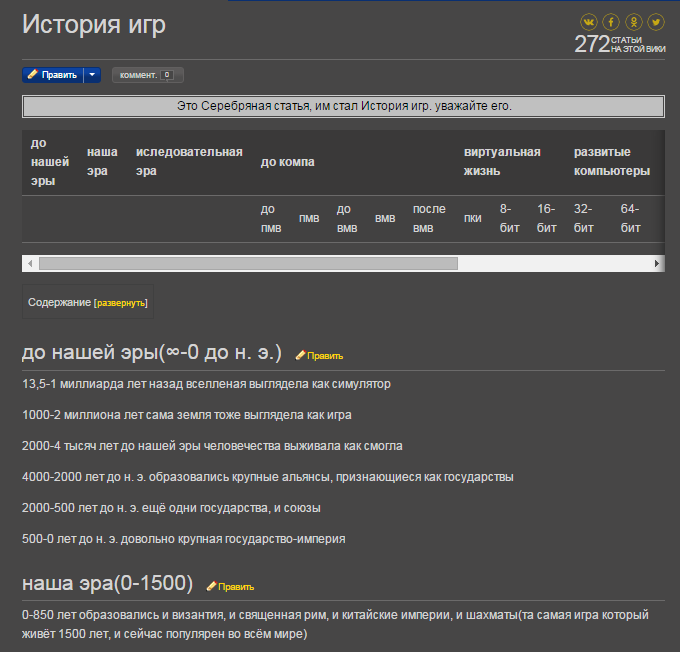
Task: Open dropdown arrow next to Править button
Action: click(x=92, y=75)
